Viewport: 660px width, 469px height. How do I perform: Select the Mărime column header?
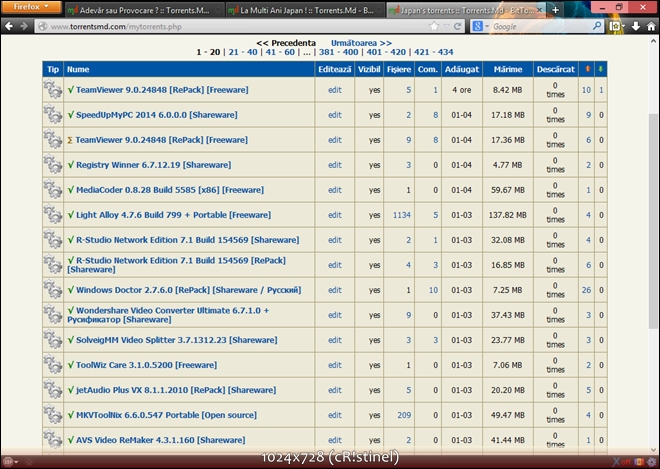coord(508,69)
